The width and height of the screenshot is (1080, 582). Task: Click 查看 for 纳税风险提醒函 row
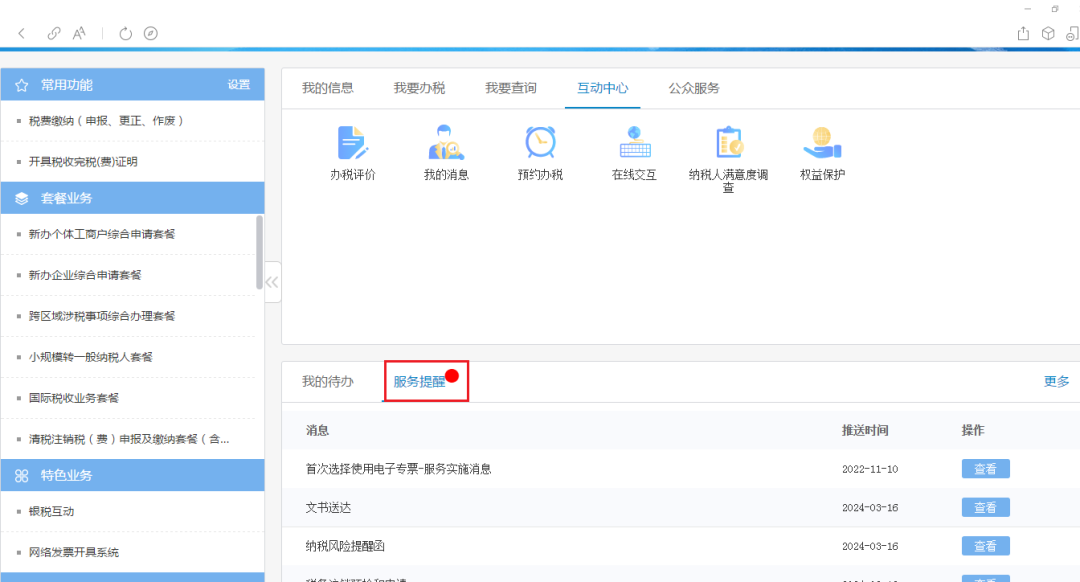[x=985, y=546]
